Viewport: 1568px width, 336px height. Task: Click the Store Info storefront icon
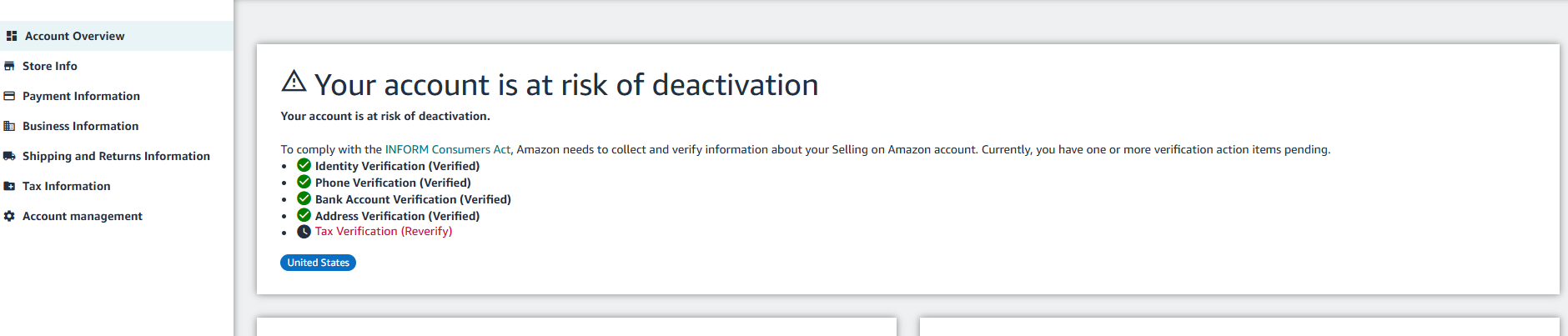pyautogui.click(x=9, y=66)
